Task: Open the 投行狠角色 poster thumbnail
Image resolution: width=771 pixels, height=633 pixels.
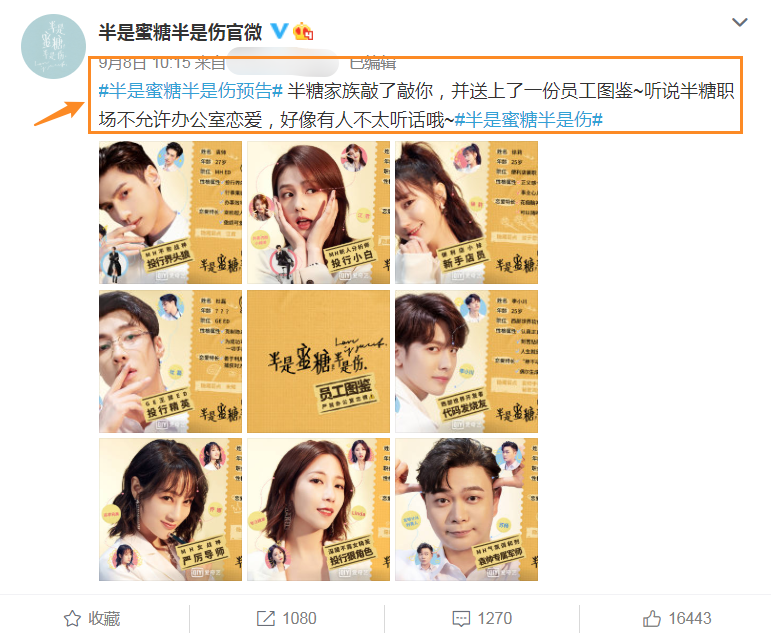Action: point(318,510)
